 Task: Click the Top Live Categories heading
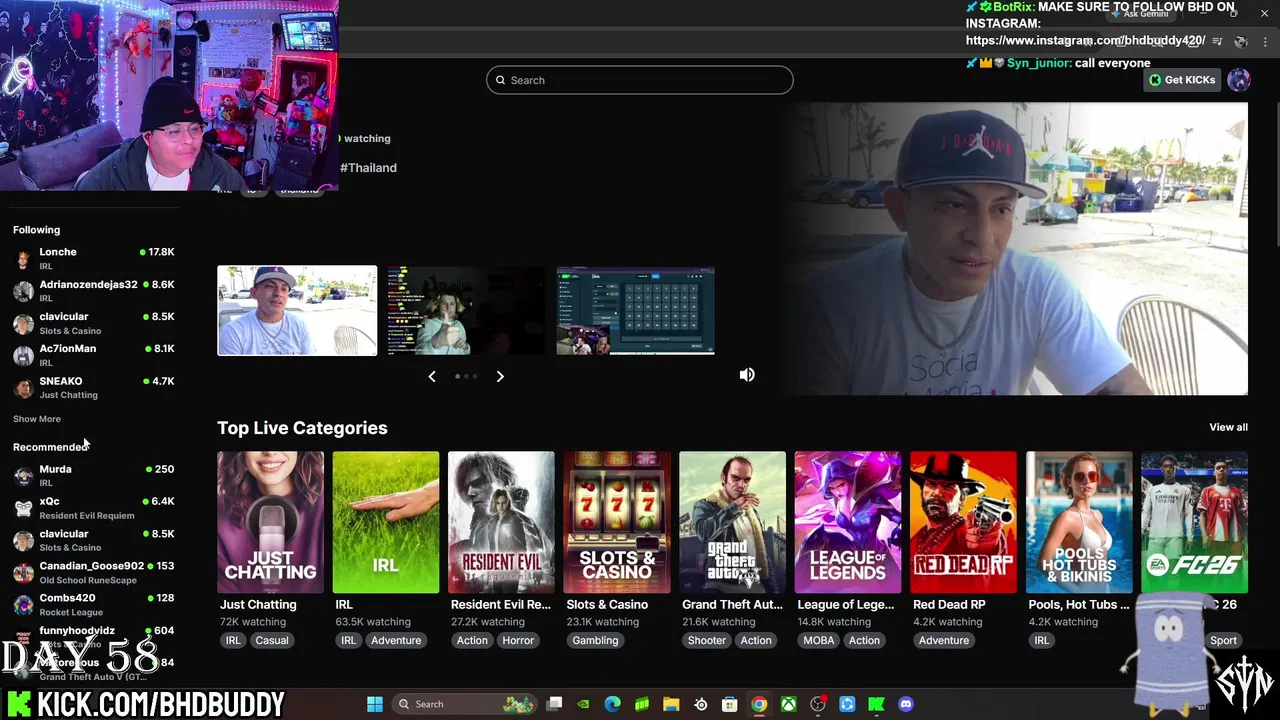point(302,428)
